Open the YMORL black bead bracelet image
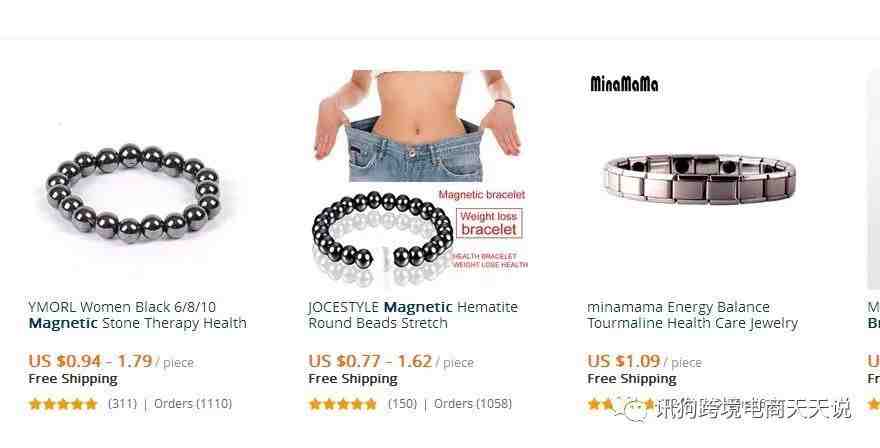 click(134, 193)
